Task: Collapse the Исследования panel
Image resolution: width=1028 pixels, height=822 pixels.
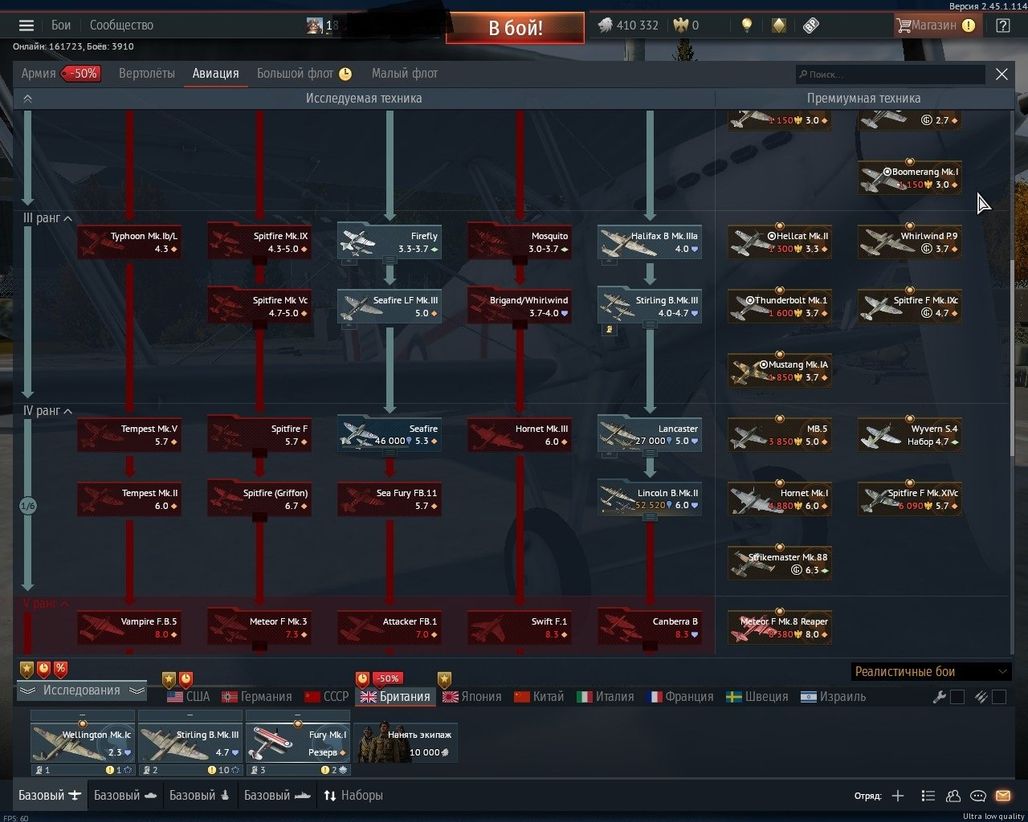Action: [x=81, y=690]
